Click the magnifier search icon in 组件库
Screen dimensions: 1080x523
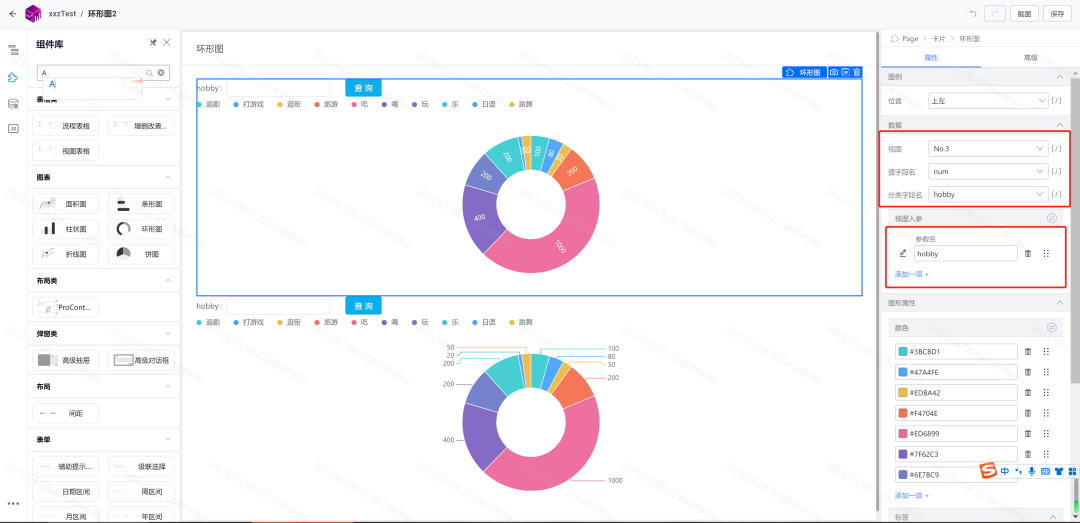tap(149, 72)
